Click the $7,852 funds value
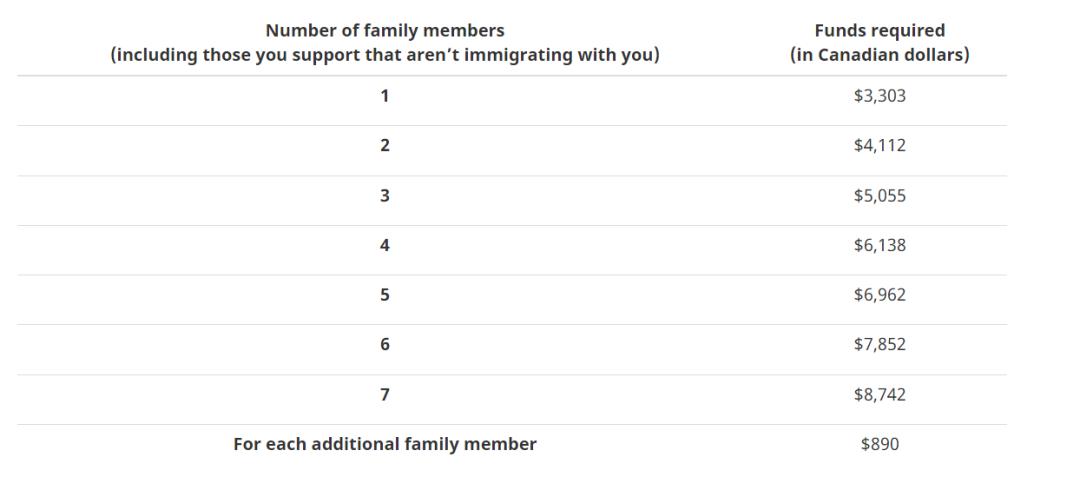Screen dimensions: 1080x477 click(879, 344)
